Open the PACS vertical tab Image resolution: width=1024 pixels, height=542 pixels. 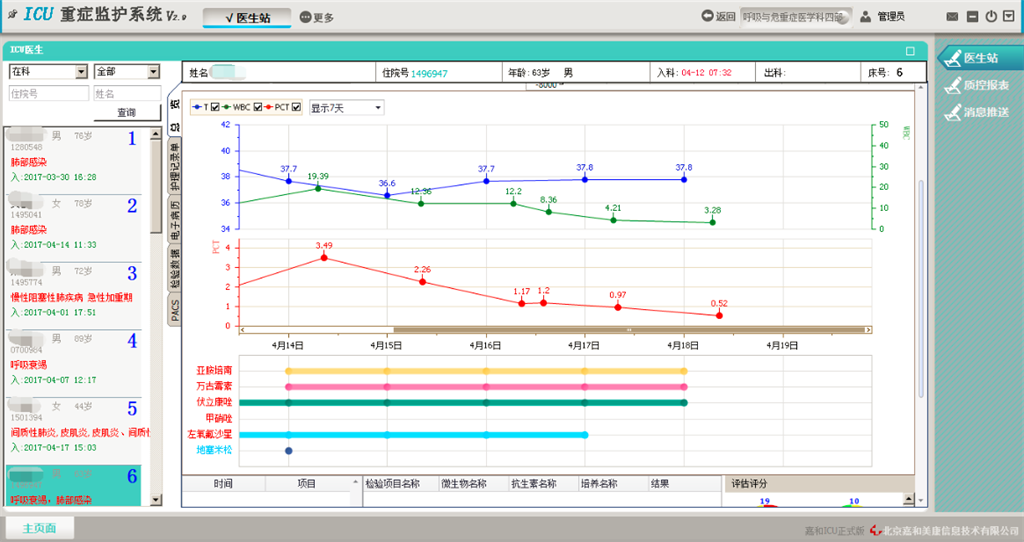pyautogui.click(x=175, y=310)
